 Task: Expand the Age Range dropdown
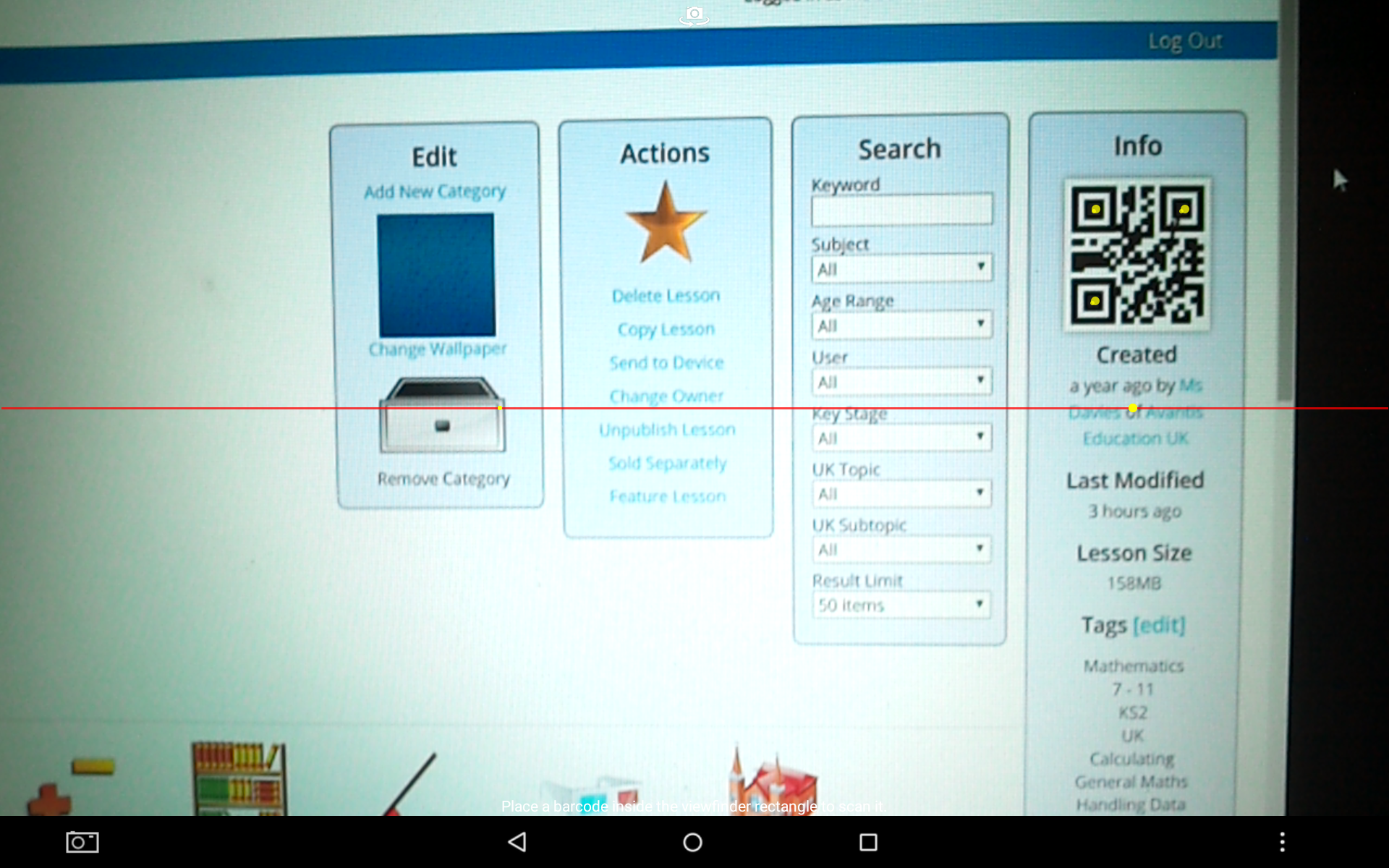(901, 325)
